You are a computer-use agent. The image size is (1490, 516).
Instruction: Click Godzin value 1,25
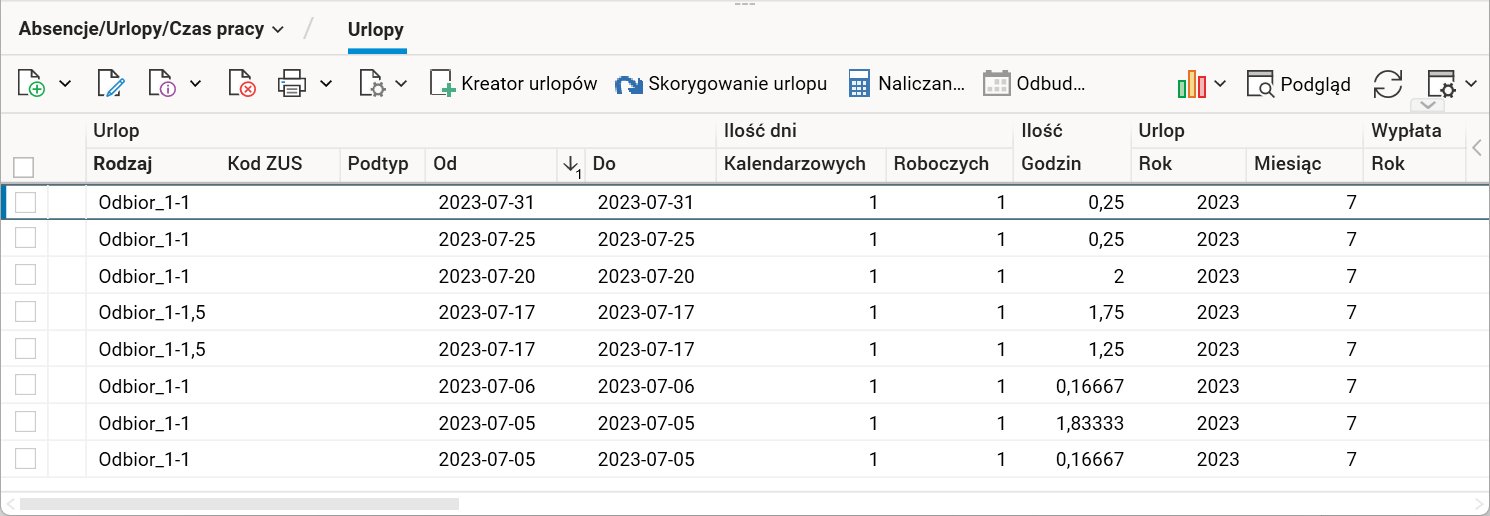(x=1106, y=350)
